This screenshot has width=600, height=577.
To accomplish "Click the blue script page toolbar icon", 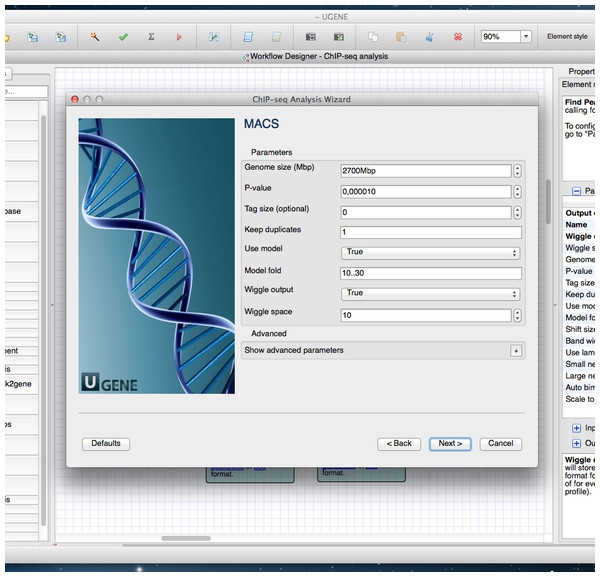I will pyautogui.click(x=248, y=37).
